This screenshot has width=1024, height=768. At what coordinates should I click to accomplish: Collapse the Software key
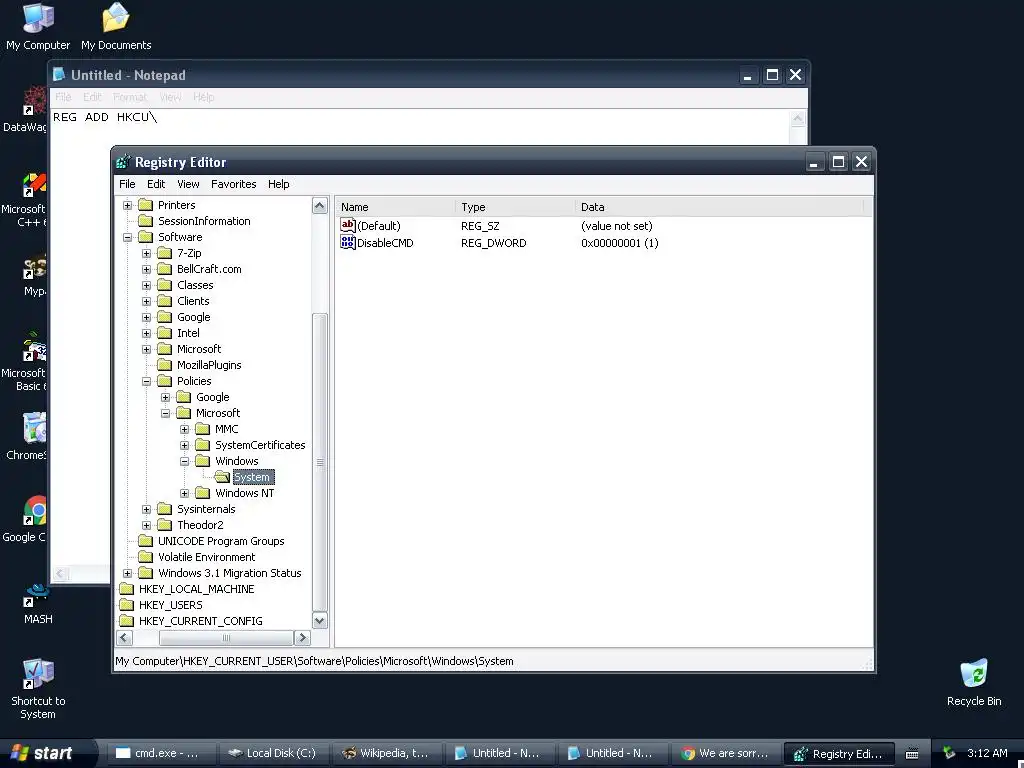(128, 237)
